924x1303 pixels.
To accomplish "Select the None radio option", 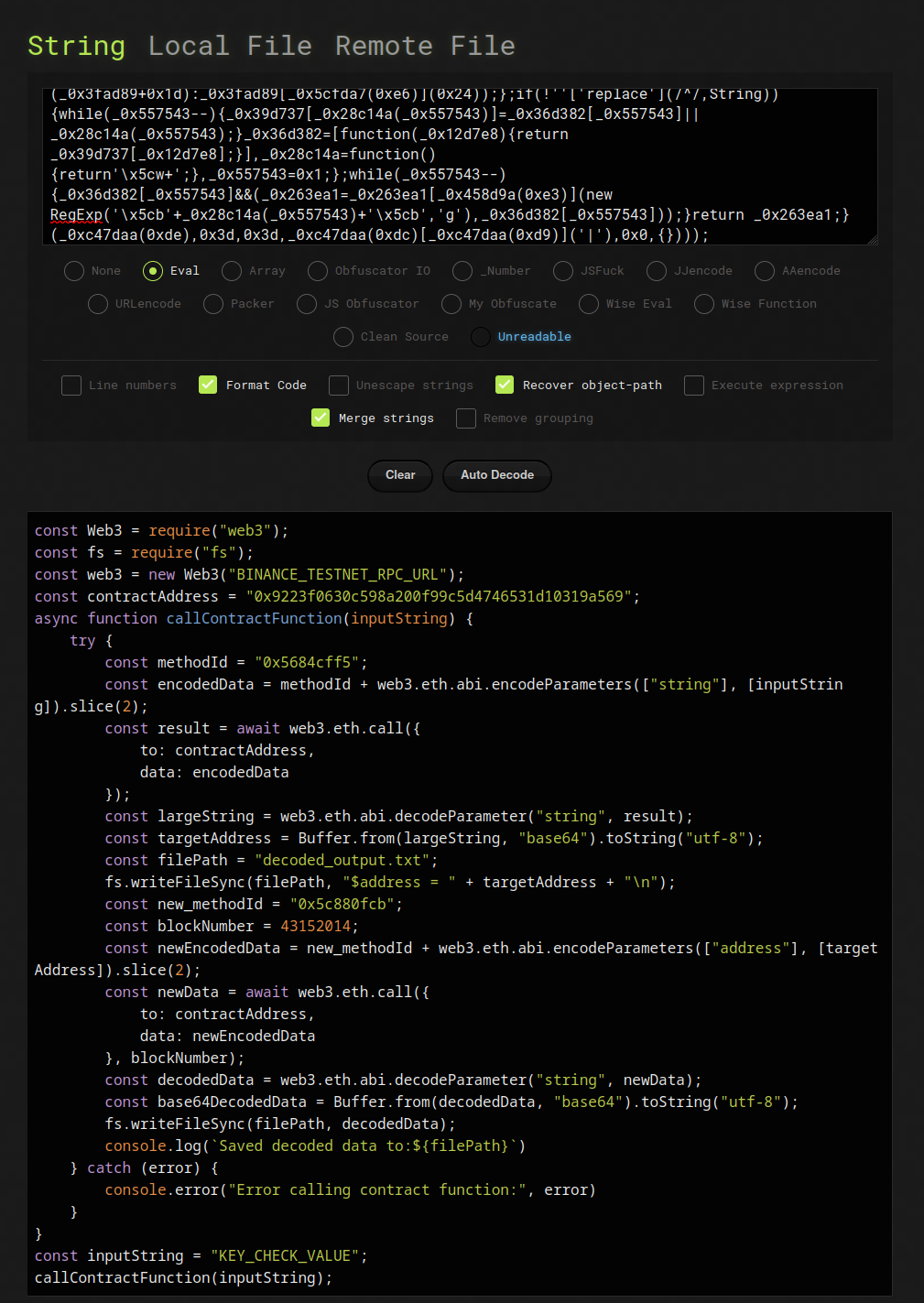I will tap(74, 271).
